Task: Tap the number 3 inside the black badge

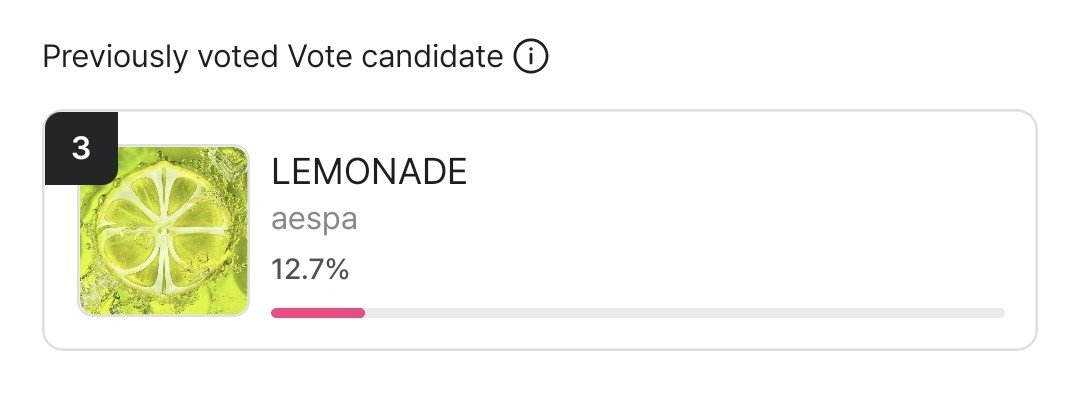Action: point(81,148)
